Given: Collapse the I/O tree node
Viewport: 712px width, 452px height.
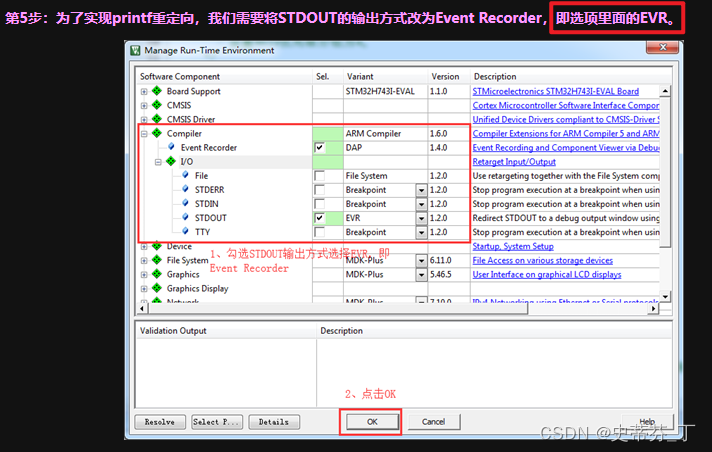Looking at the screenshot, I should (x=158, y=162).
